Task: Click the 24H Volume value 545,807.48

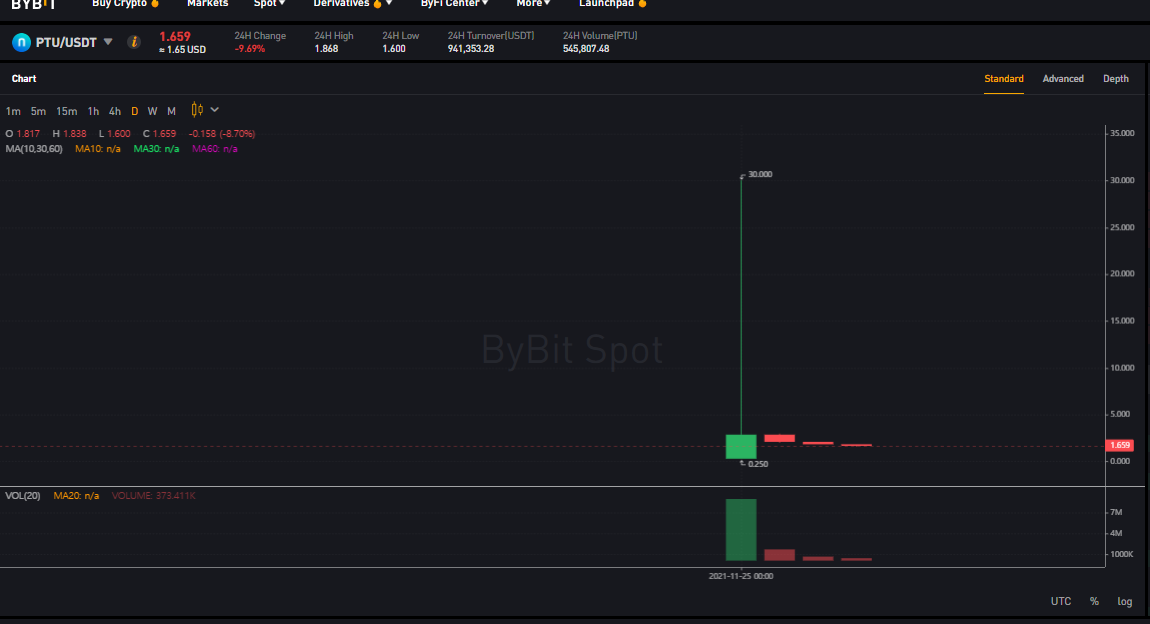Action: click(x=586, y=48)
